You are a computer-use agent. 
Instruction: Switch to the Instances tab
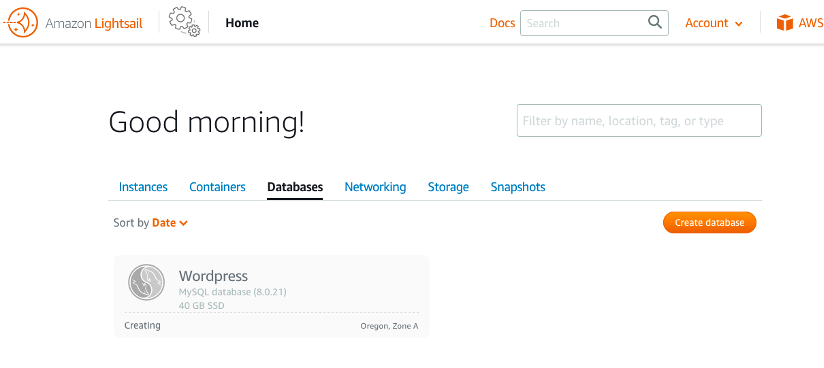tap(143, 187)
